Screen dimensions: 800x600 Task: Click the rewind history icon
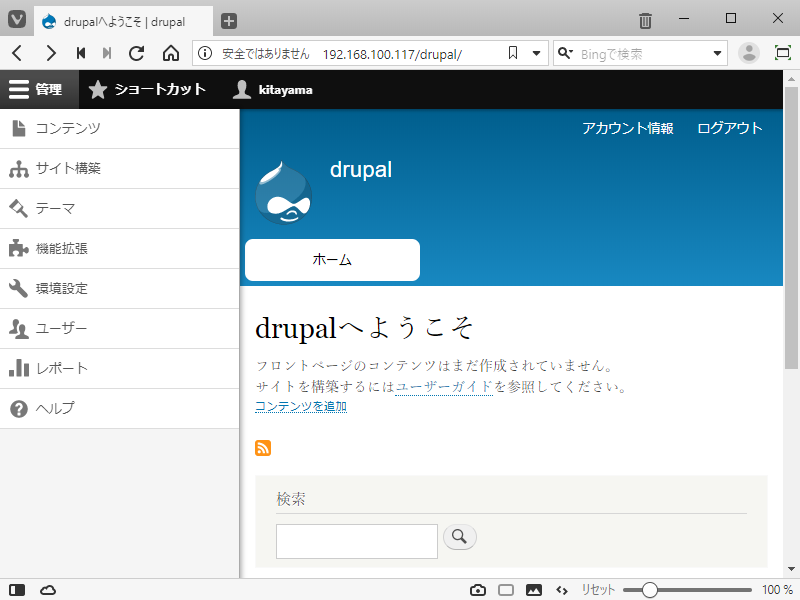(81, 53)
